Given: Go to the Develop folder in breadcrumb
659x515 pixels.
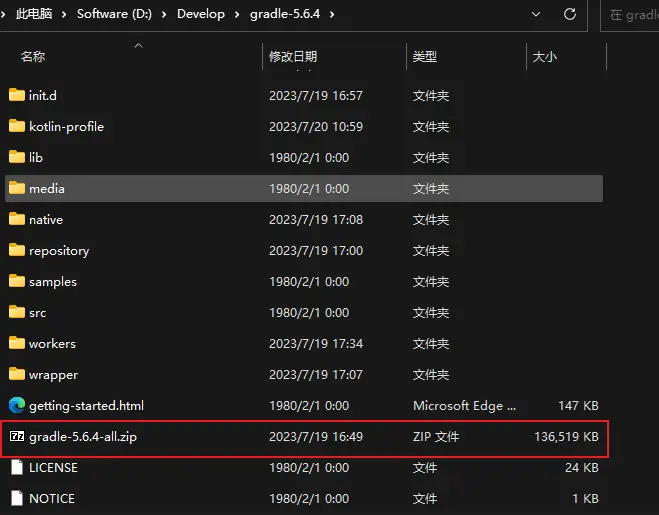Looking at the screenshot, I should point(200,15).
